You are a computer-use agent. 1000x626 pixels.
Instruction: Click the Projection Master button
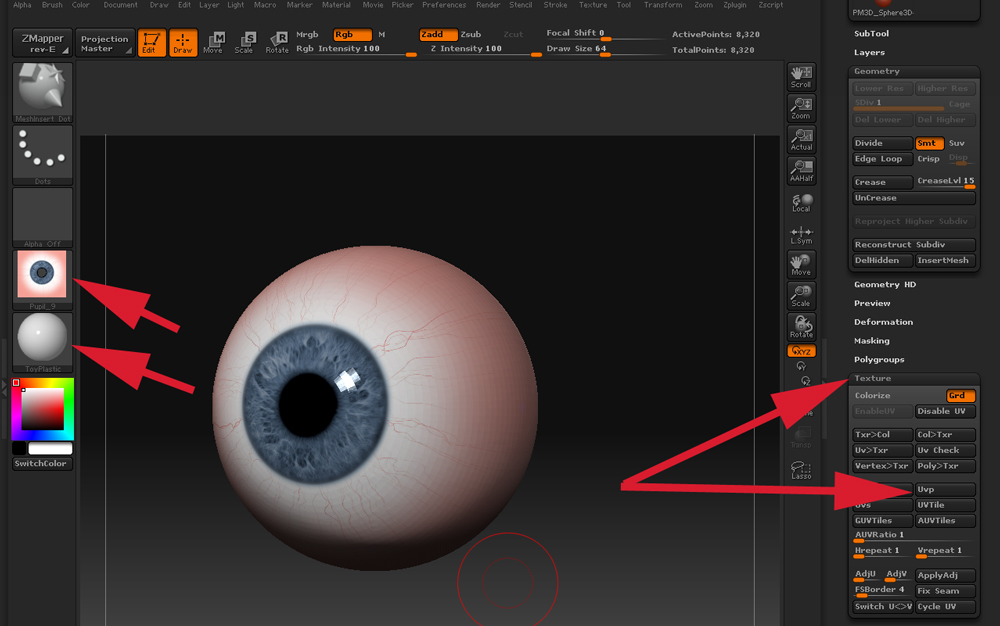pyautogui.click(x=105, y=44)
